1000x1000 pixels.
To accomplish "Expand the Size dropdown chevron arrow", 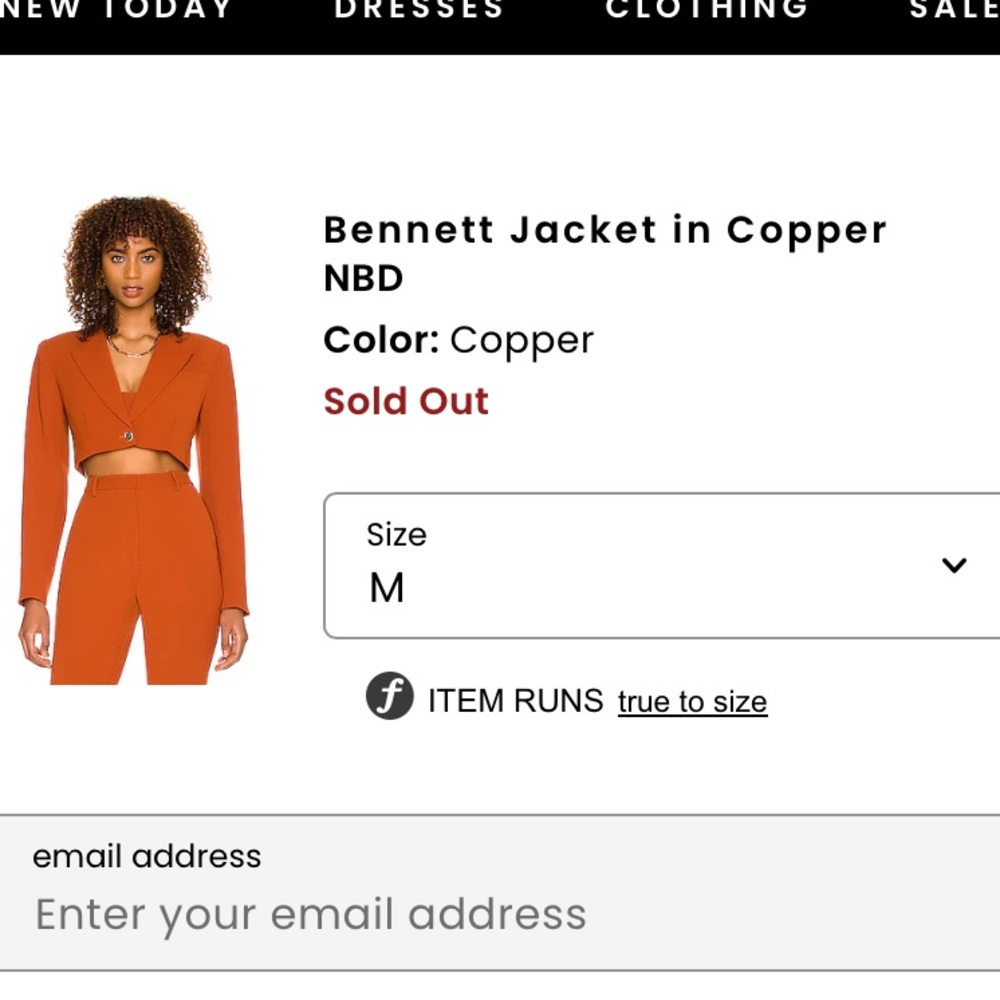I will (954, 566).
